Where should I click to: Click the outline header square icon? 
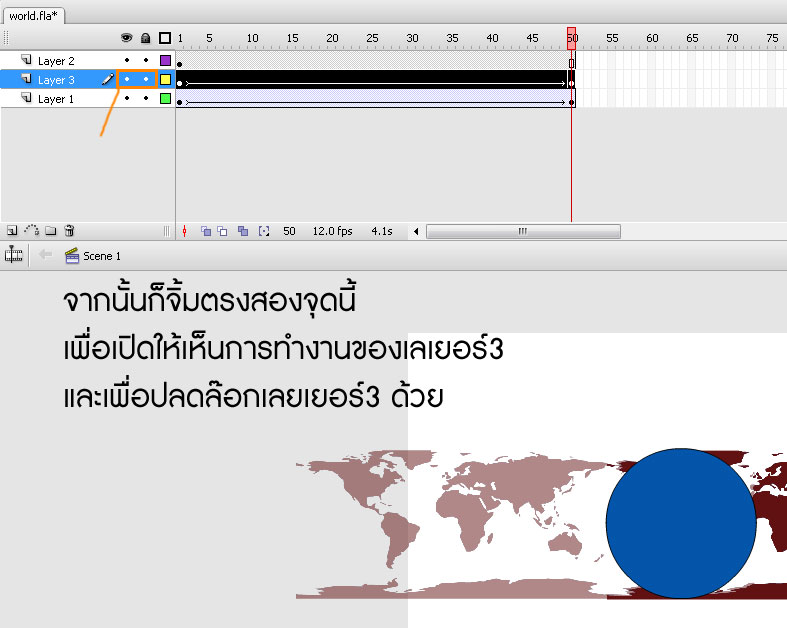(165, 38)
